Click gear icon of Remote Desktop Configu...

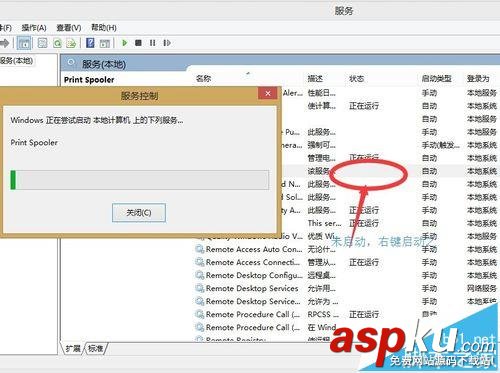(200, 275)
